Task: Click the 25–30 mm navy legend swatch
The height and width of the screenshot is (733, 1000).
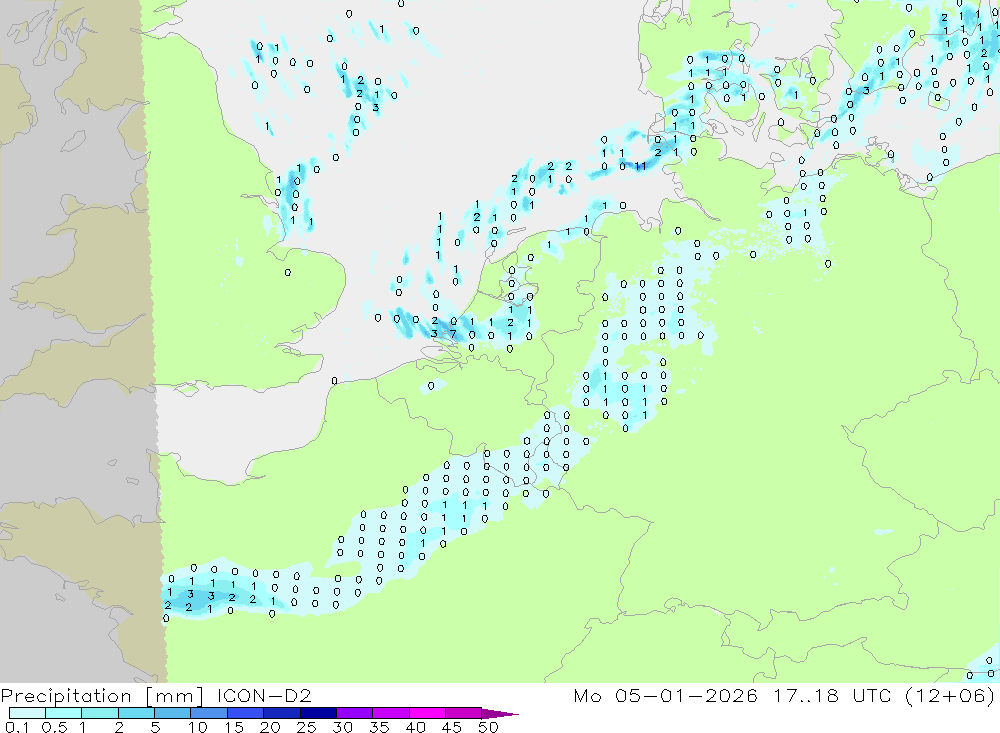Action: tap(318, 713)
